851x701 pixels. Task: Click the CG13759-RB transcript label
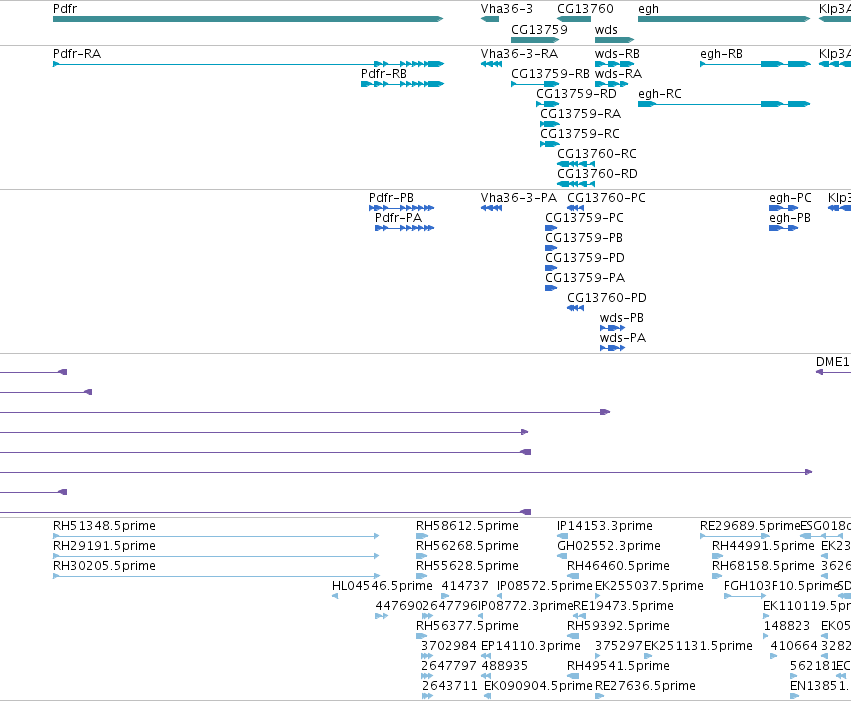coord(550,74)
